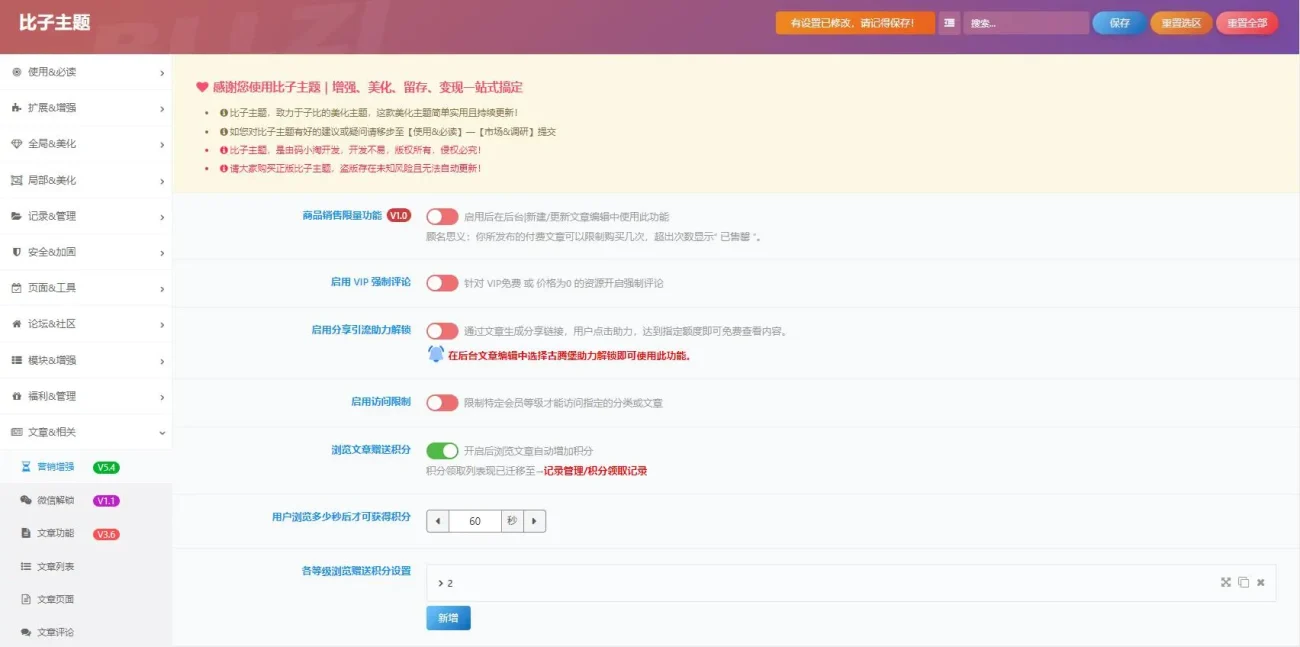Image resolution: width=1300 pixels, height=647 pixels.
Task: Click the expand-all options icon beside search
Action: [x=949, y=23]
